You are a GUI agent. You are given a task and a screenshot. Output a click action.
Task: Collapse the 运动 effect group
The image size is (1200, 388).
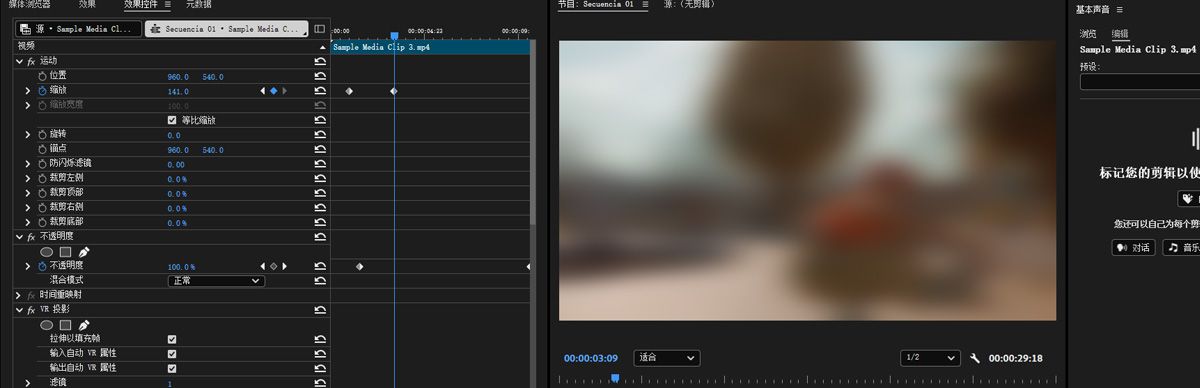[19, 61]
